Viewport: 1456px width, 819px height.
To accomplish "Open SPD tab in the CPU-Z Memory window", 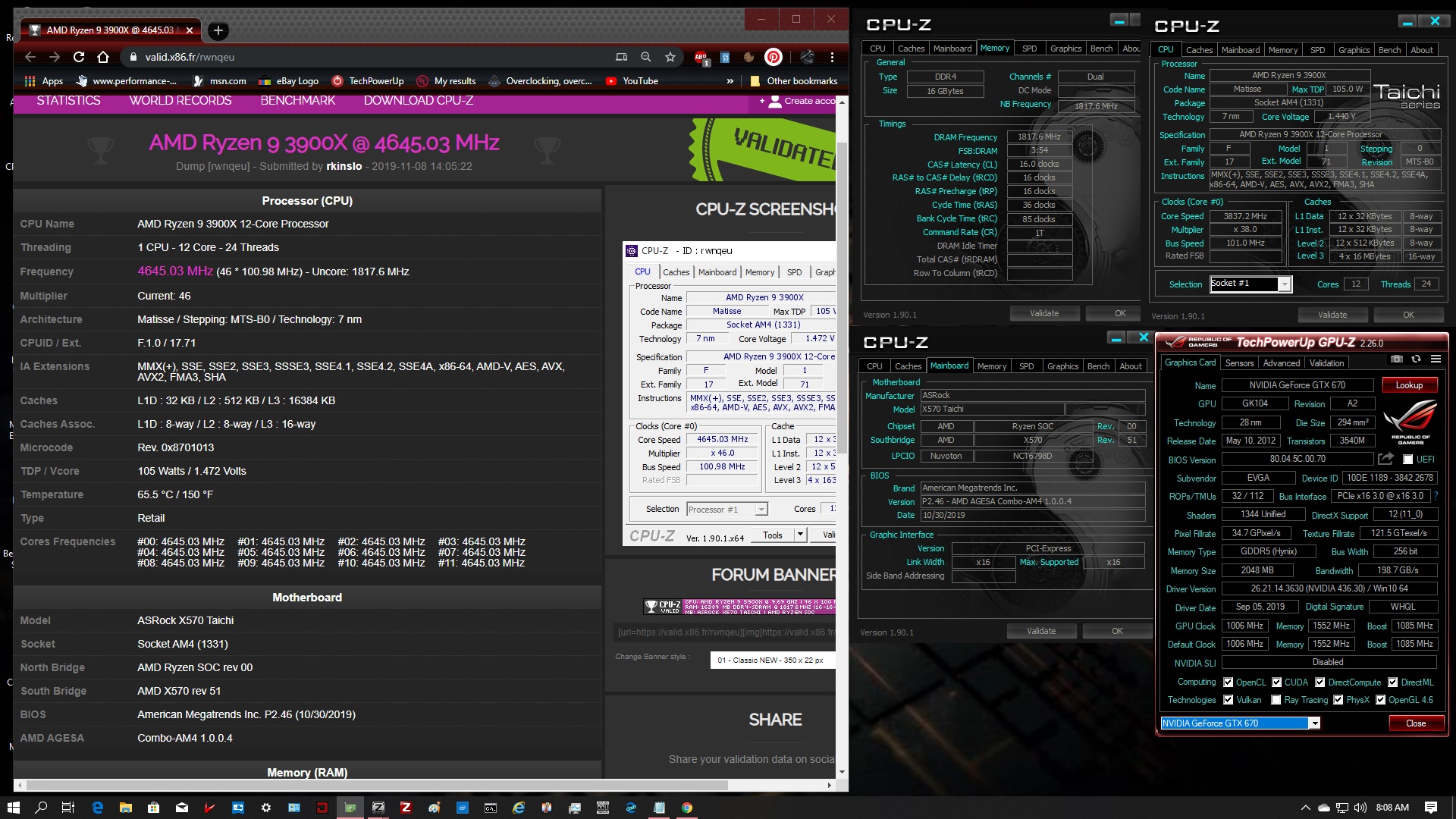I will coord(1030,49).
